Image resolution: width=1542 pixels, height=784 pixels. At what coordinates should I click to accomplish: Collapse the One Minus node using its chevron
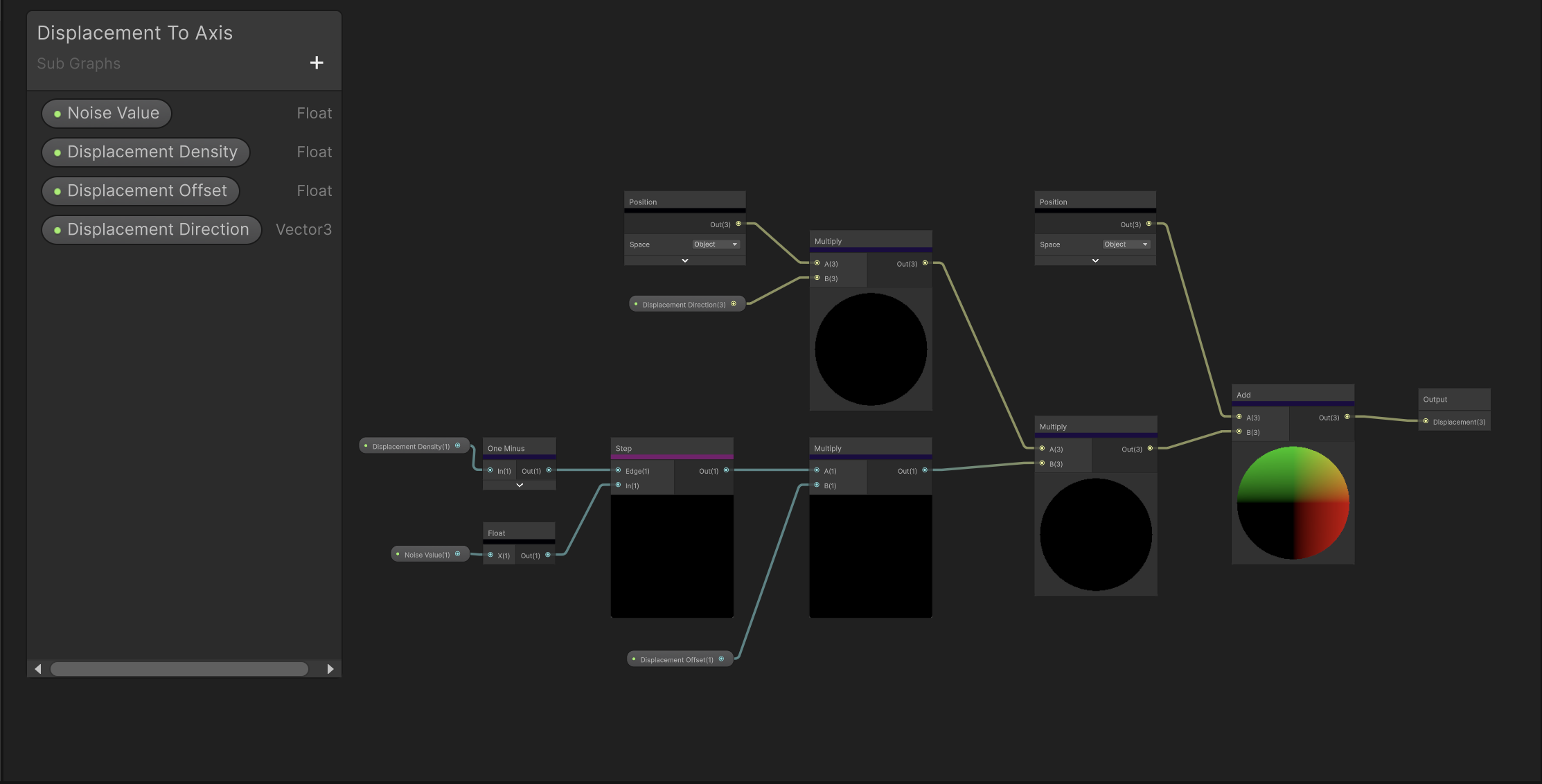pos(519,485)
